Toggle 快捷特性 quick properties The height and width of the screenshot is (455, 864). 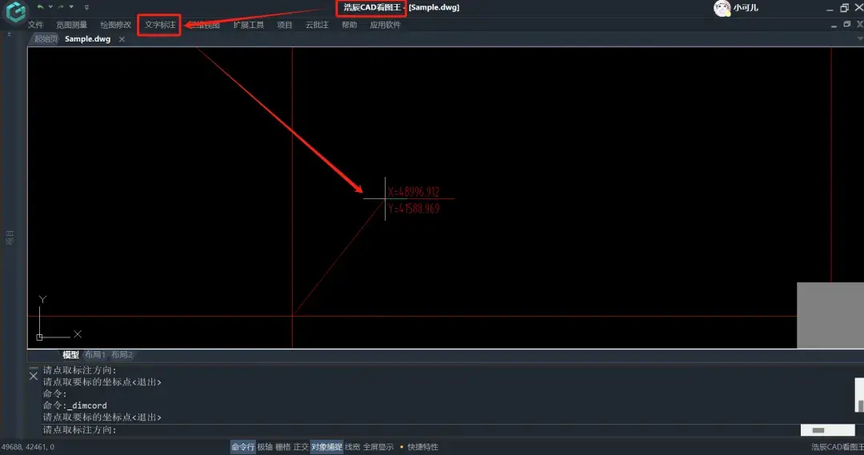[423, 447]
